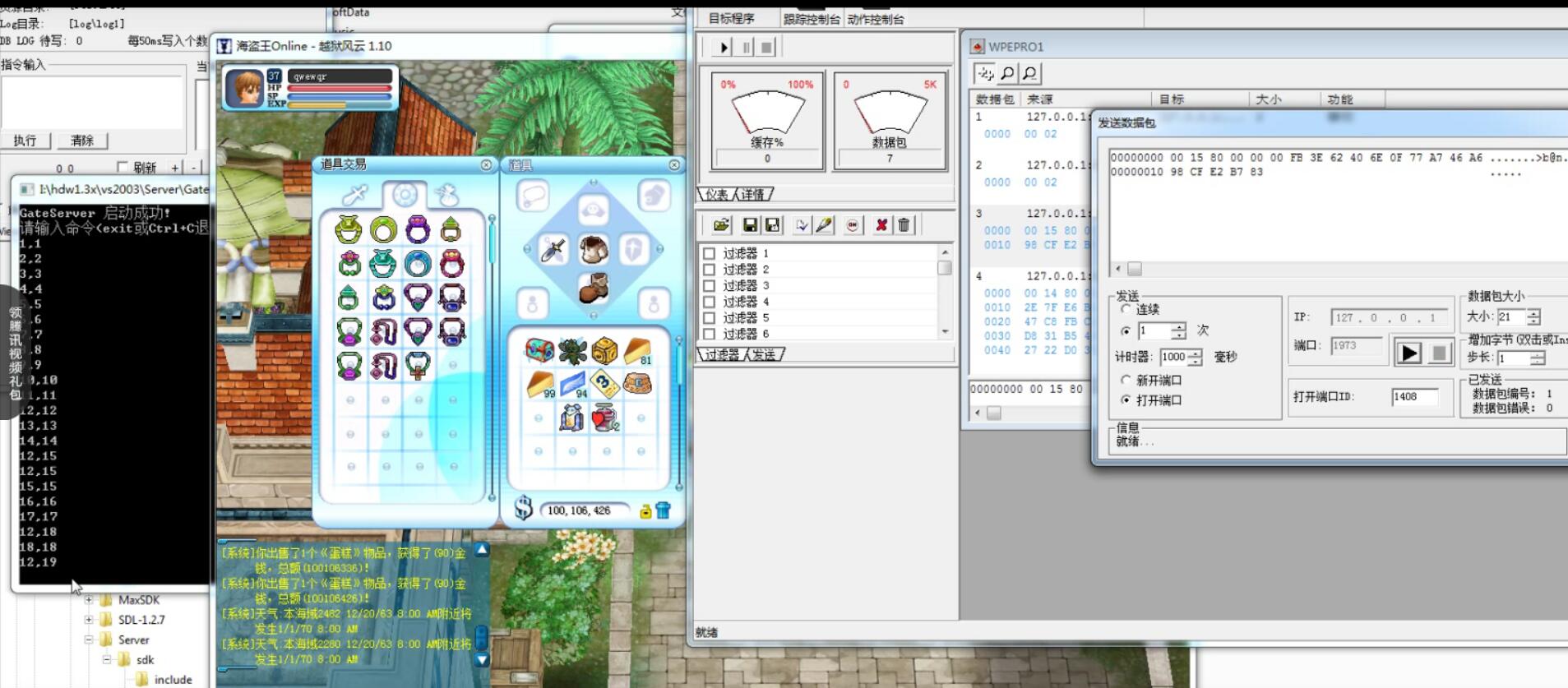Screen dimensions: 1568x688
Task: Click the 步长 step spinner arrows
Action: (x=1537, y=358)
